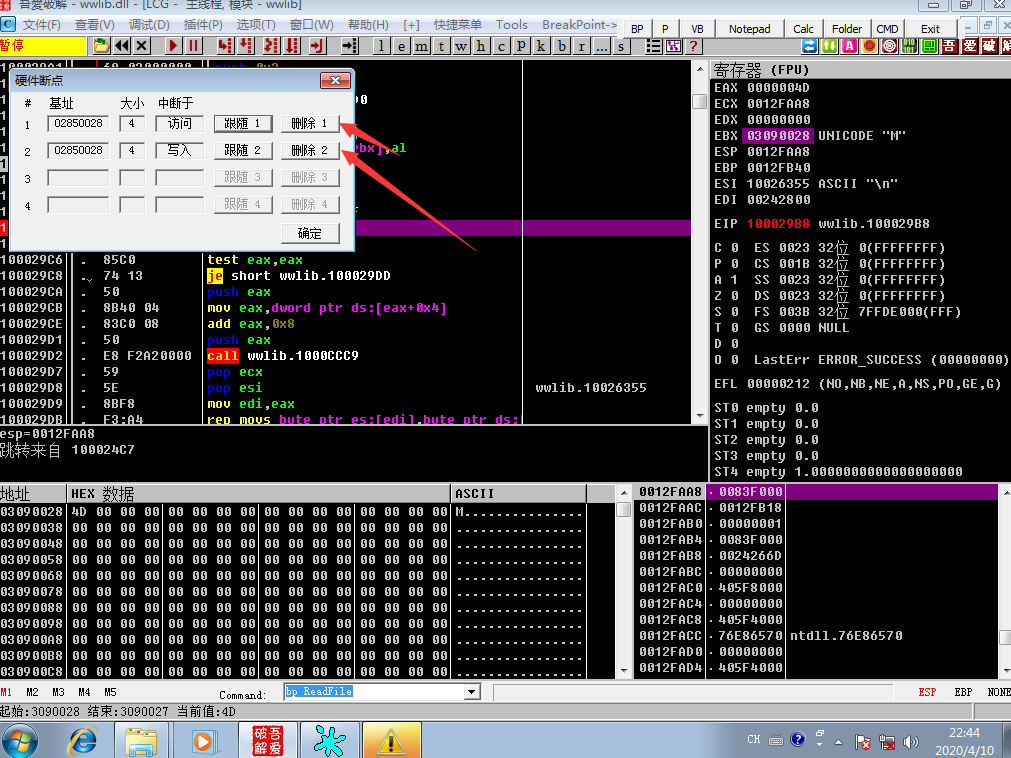The image size is (1011, 758).
Task: Switch stack view to EBP
Action: tap(963, 692)
